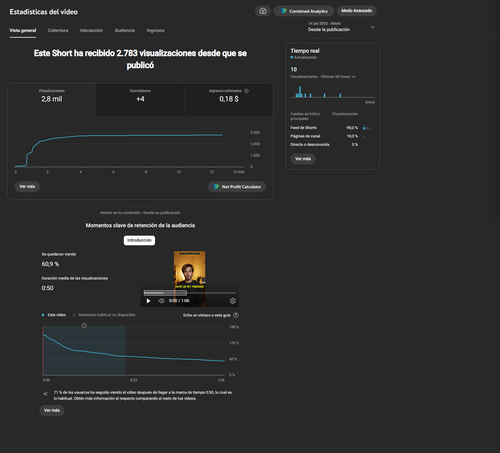This screenshot has height=453, width=500.
Task: Click the Combined Analytics logo icon
Action: tap(284, 11)
